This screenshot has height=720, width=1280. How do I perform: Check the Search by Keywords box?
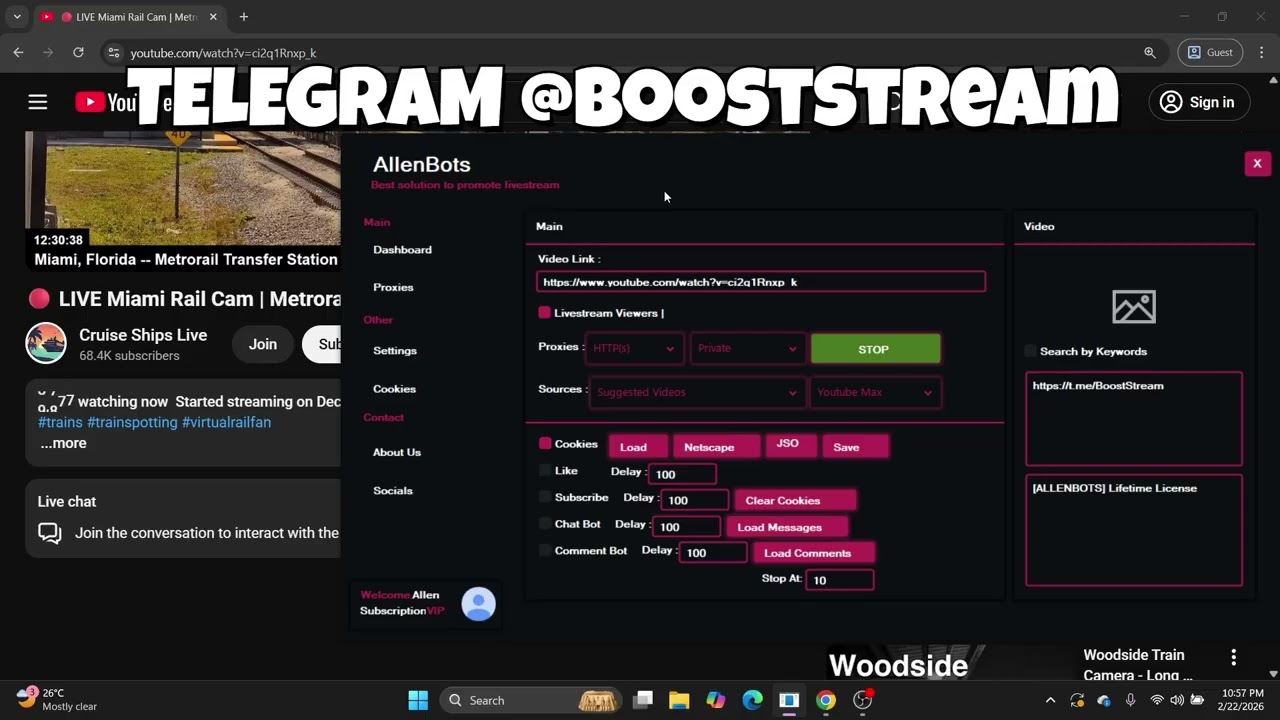[x=1030, y=351]
